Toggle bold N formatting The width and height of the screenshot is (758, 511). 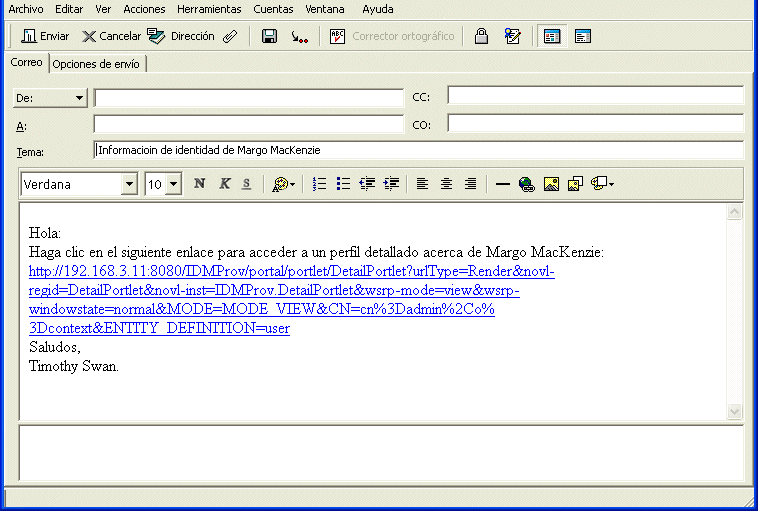pyautogui.click(x=199, y=184)
